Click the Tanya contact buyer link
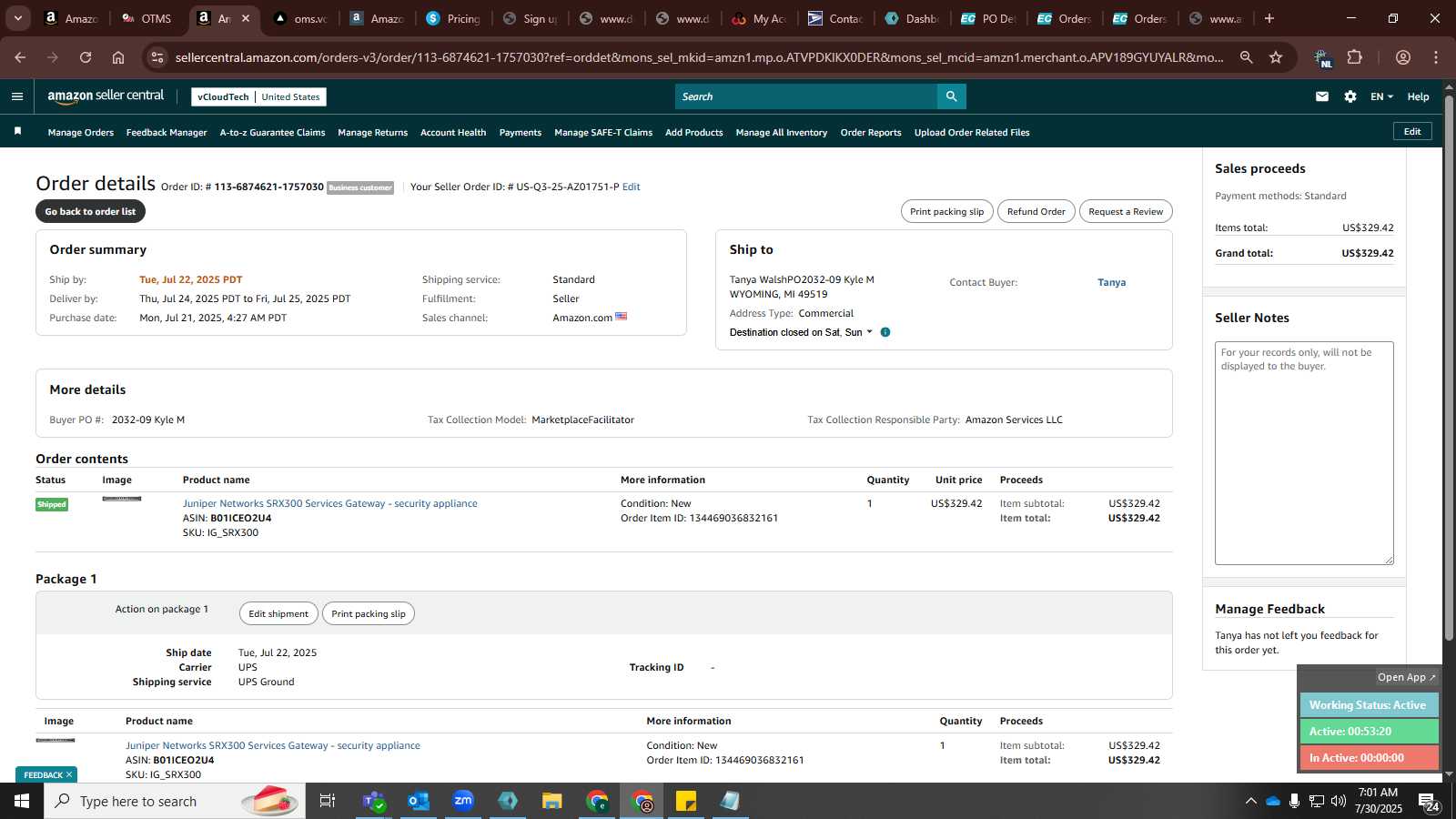 (x=1111, y=283)
